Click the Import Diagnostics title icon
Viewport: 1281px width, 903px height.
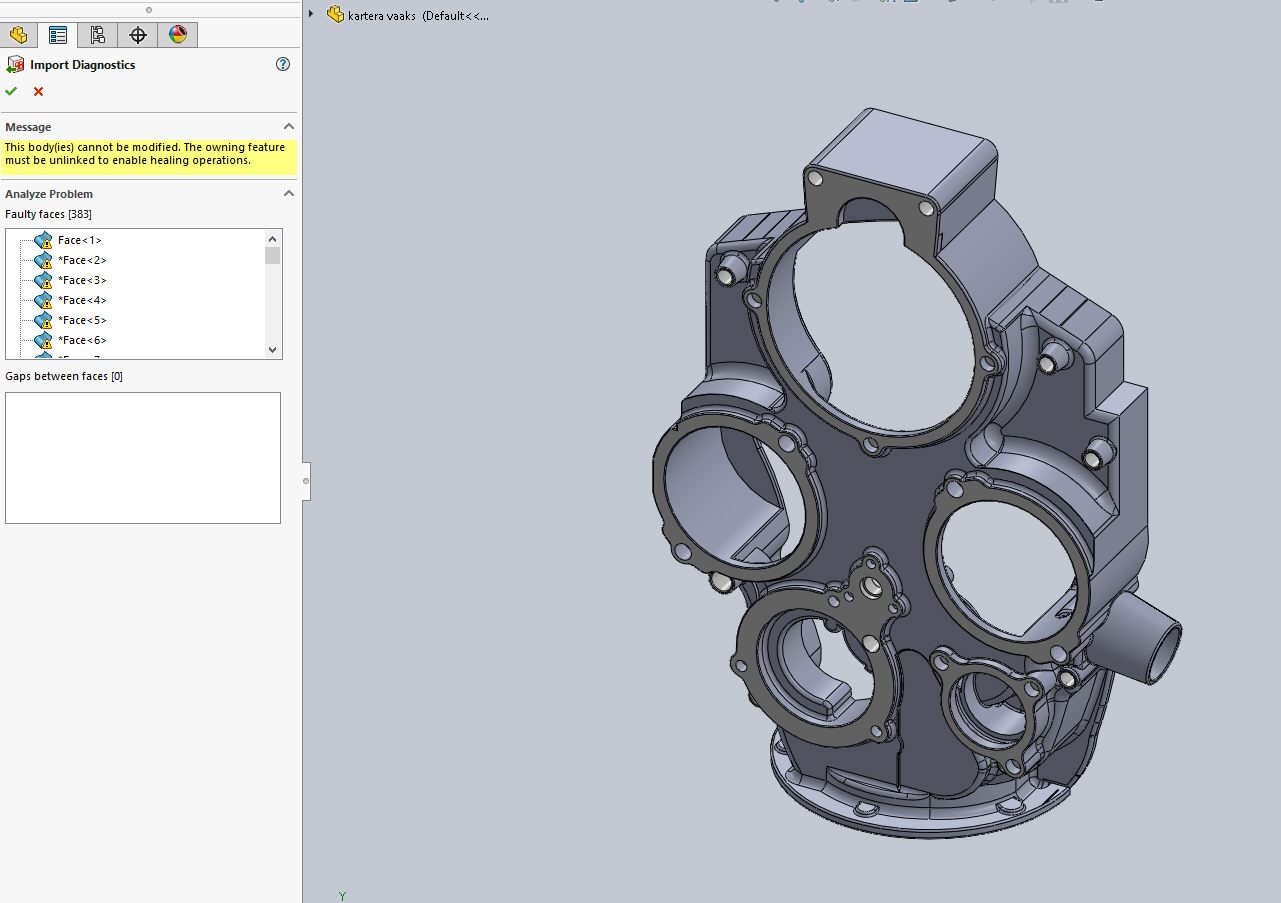pos(15,65)
